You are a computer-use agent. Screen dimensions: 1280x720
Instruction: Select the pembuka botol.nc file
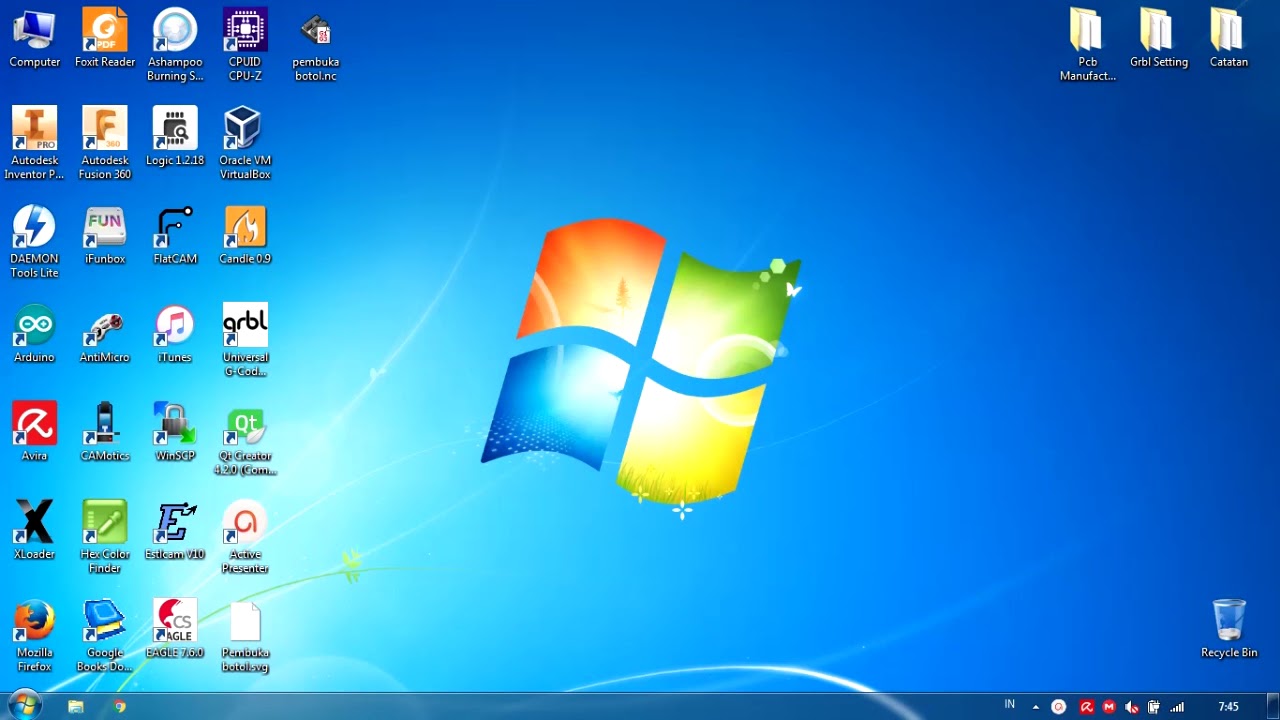[315, 47]
